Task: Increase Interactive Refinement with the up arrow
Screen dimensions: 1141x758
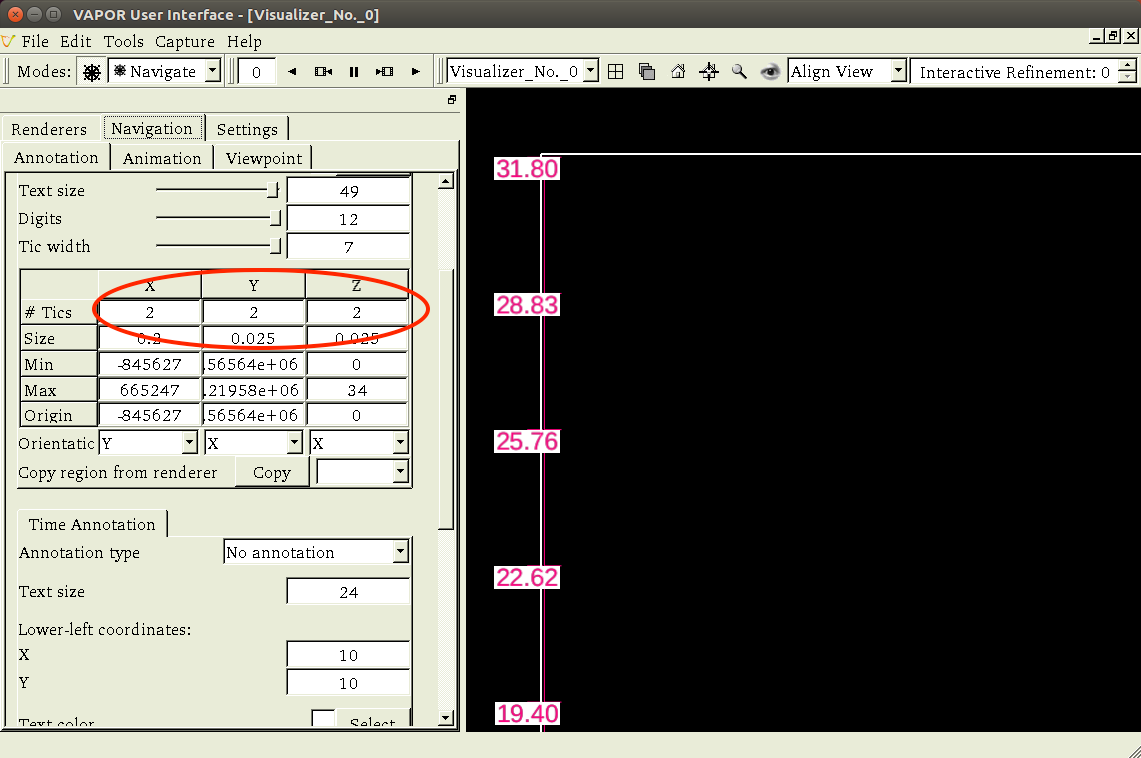Action: point(1126,65)
